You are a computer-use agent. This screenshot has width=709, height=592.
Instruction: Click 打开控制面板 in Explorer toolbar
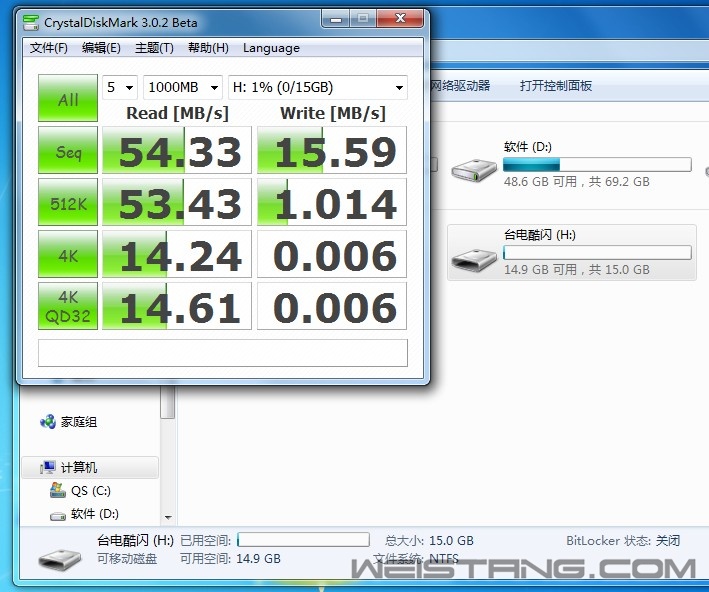(556, 86)
